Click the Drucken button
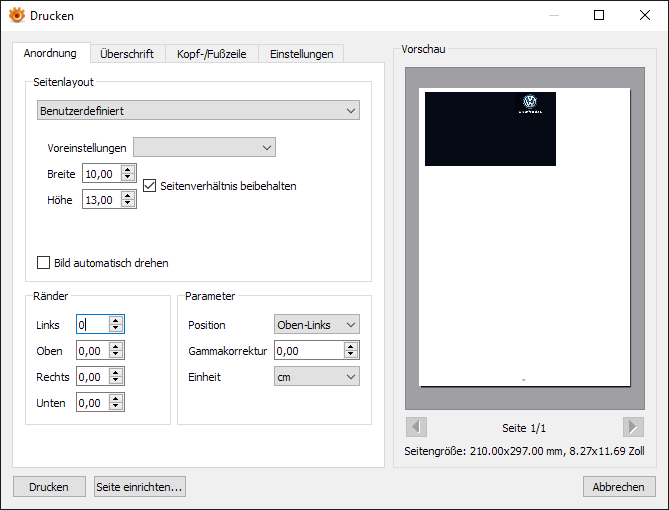Viewport: 669px width, 510px height. 49,487
